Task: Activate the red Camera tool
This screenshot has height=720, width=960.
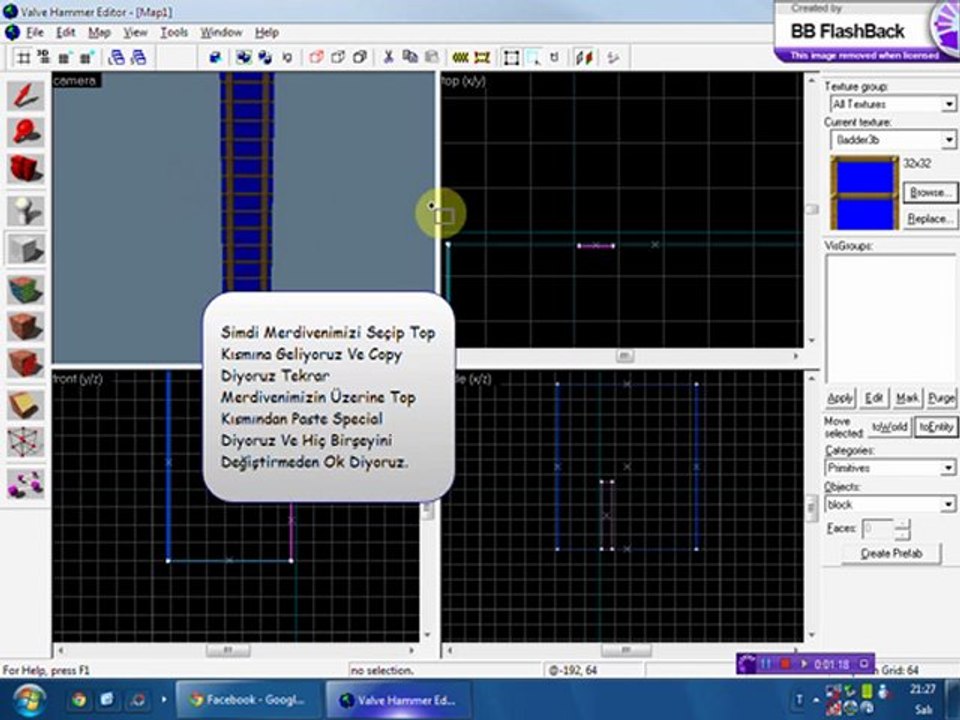Action: pos(25,169)
